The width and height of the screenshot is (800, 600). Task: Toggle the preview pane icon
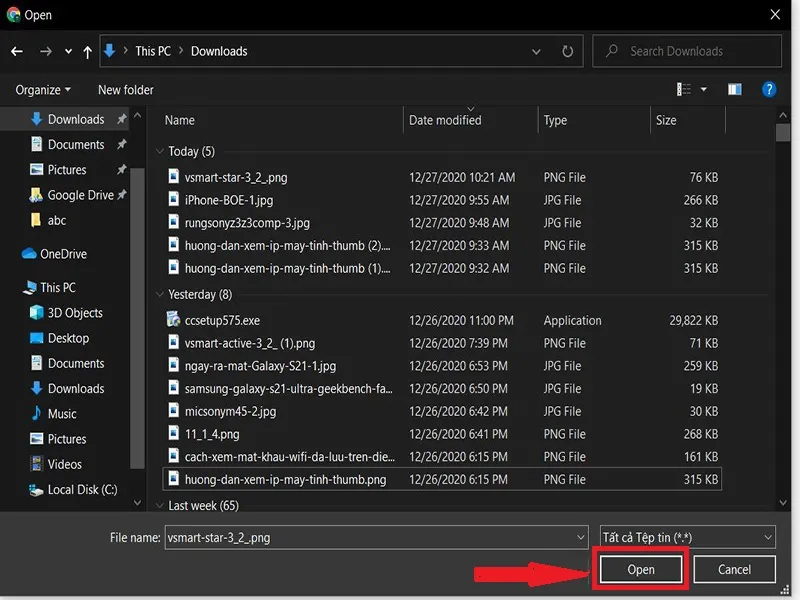click(735, 89)
